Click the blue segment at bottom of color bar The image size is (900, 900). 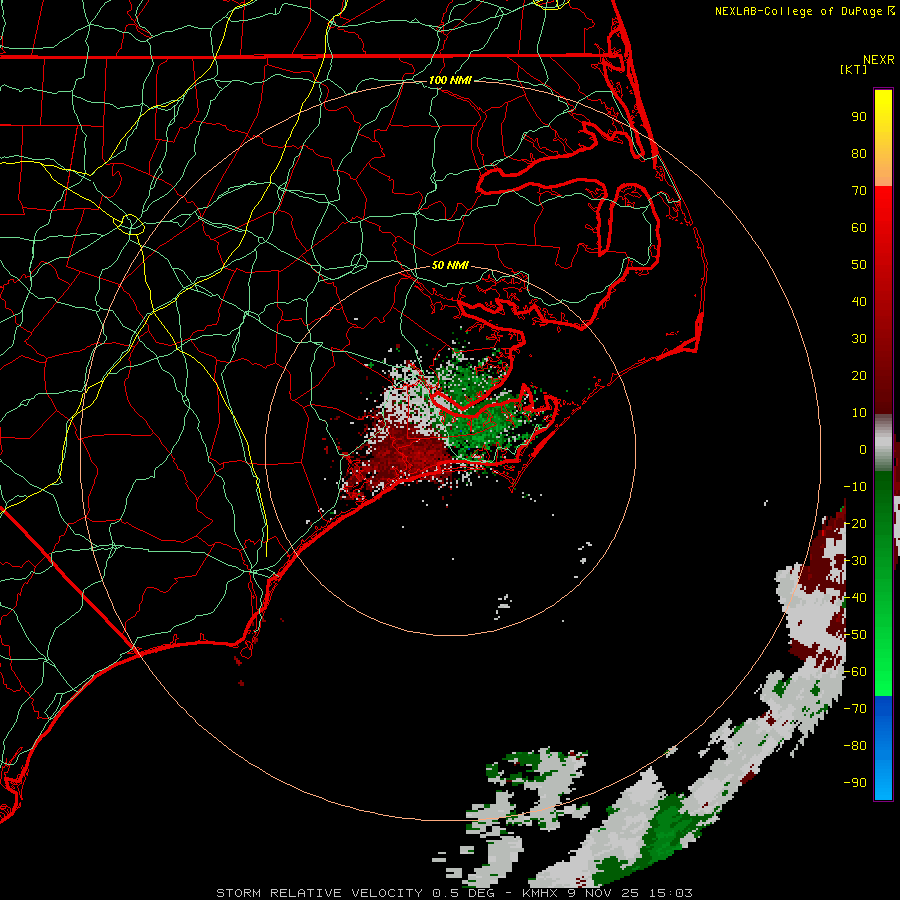coord(883,748)
